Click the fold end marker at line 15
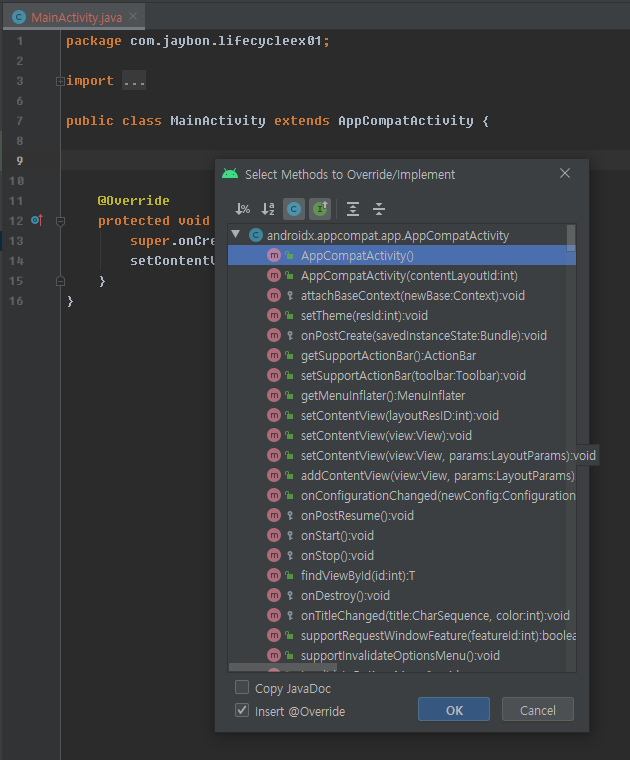This screenshot has width=630, height=760. click(60, 281)
